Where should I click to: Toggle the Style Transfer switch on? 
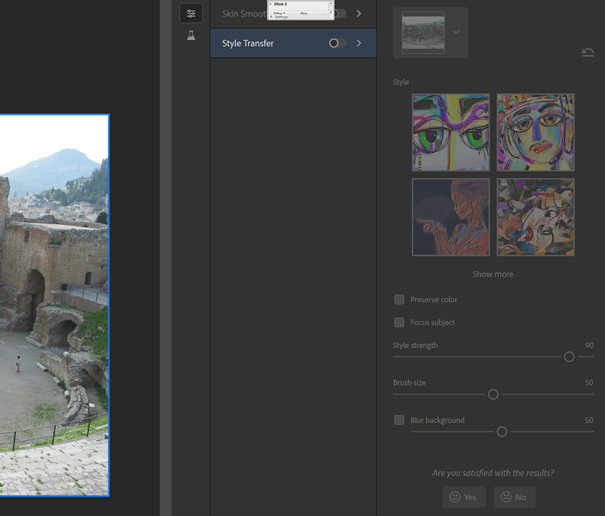(x=337, y=43)
